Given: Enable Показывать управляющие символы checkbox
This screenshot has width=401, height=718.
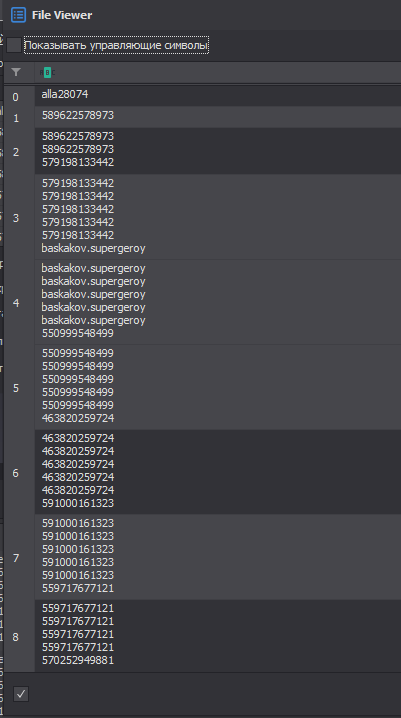Looking at the screenshot, I should [x=14, y=45].
